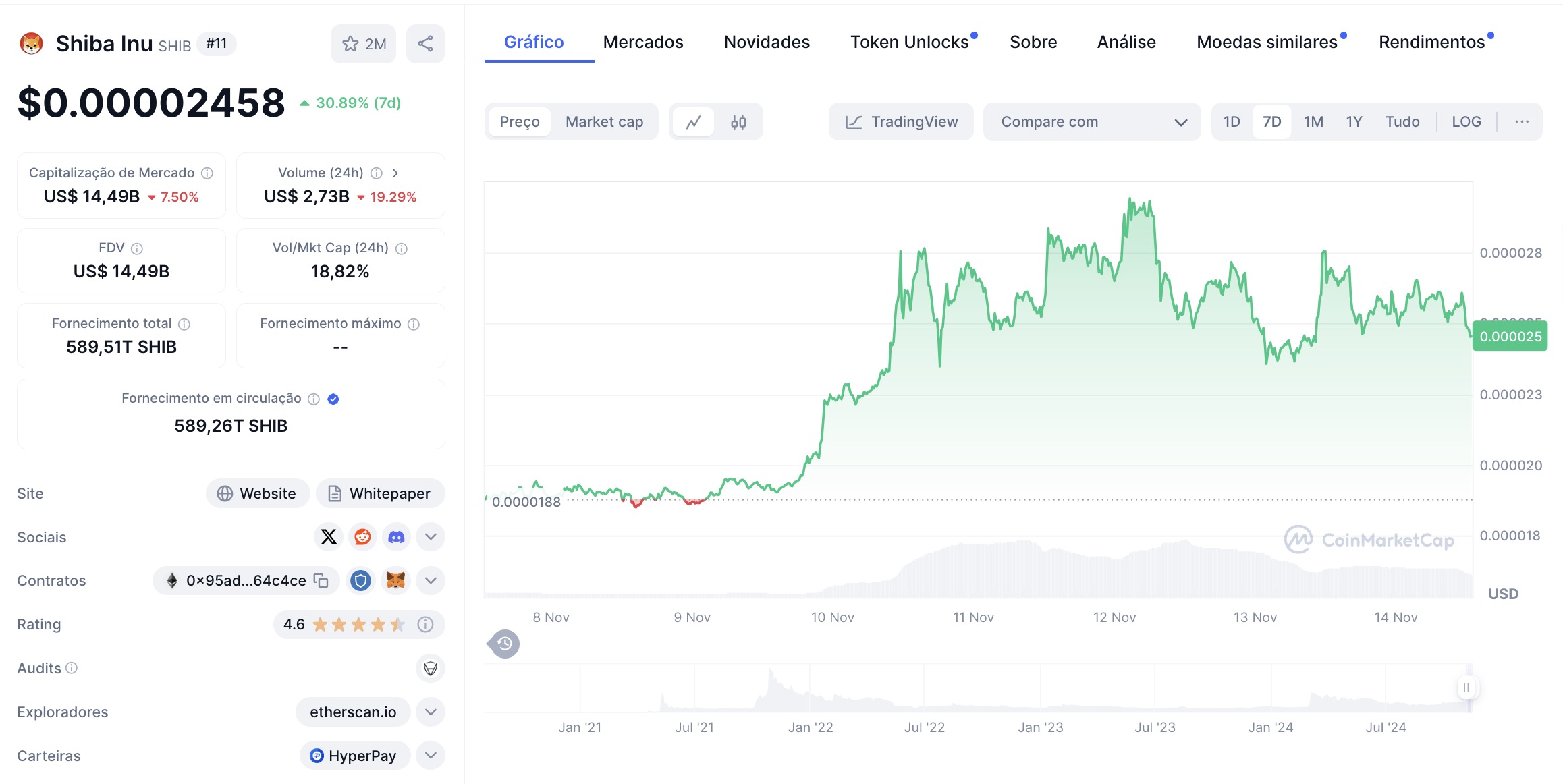Screen dimensions: 1563x784
Task: Click the #11 rank badge
Action: point(216,44)
